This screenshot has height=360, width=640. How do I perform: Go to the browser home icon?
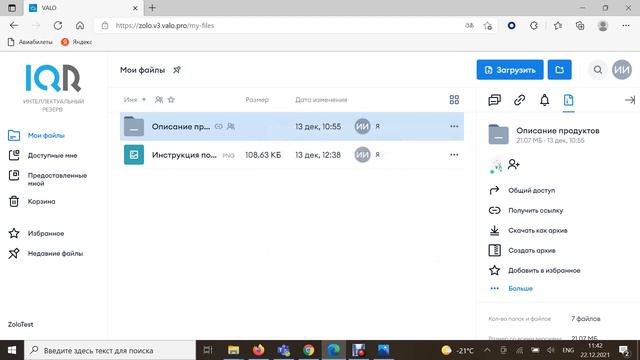(80, 25)
